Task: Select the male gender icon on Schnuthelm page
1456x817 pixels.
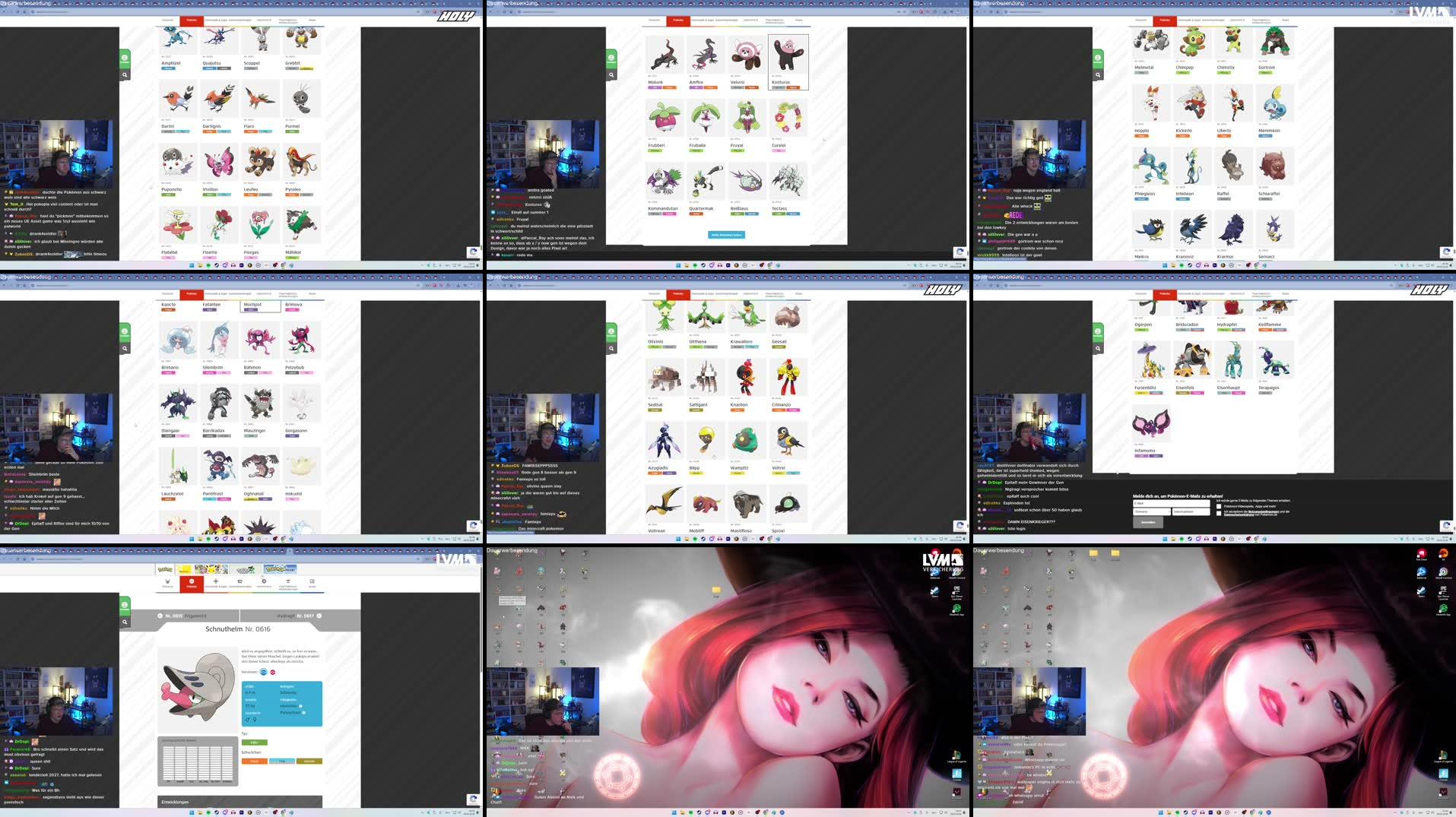Action: 247,720
